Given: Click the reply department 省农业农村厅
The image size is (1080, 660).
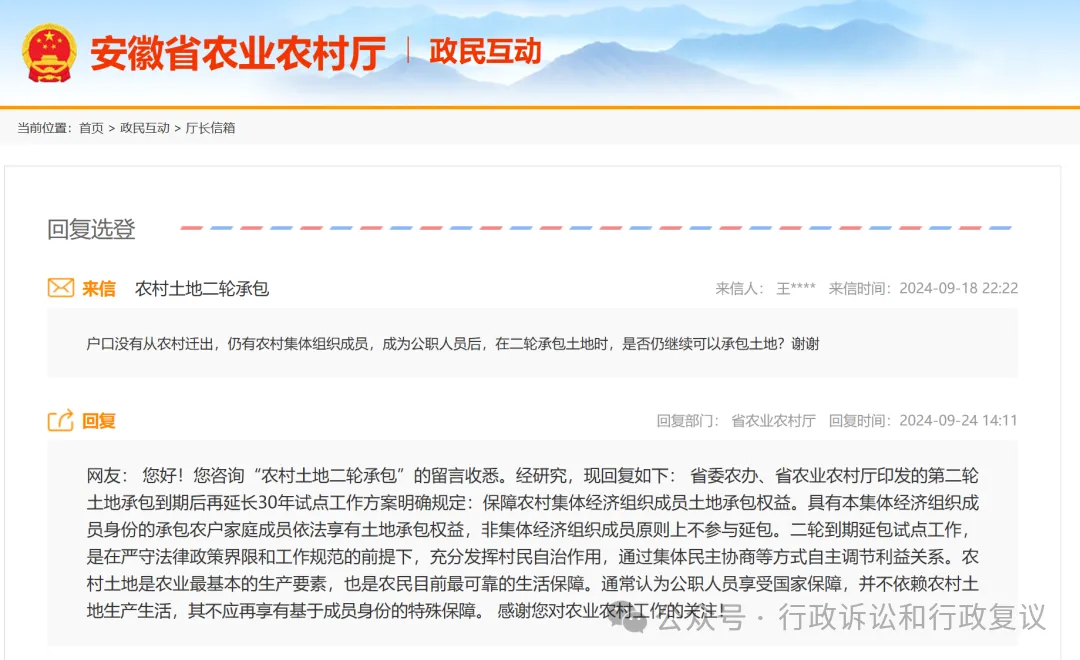Looking at the screenshot, I should pos(773,420).
